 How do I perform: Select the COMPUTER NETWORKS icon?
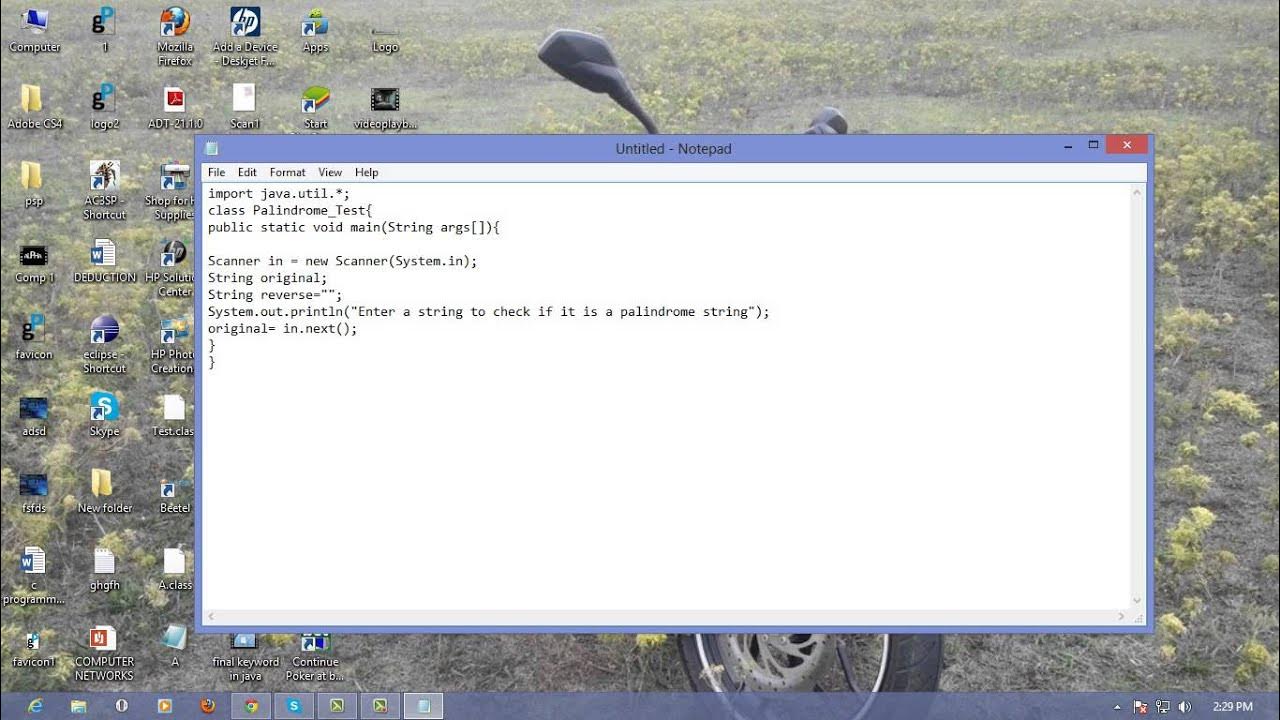point(104,654)
